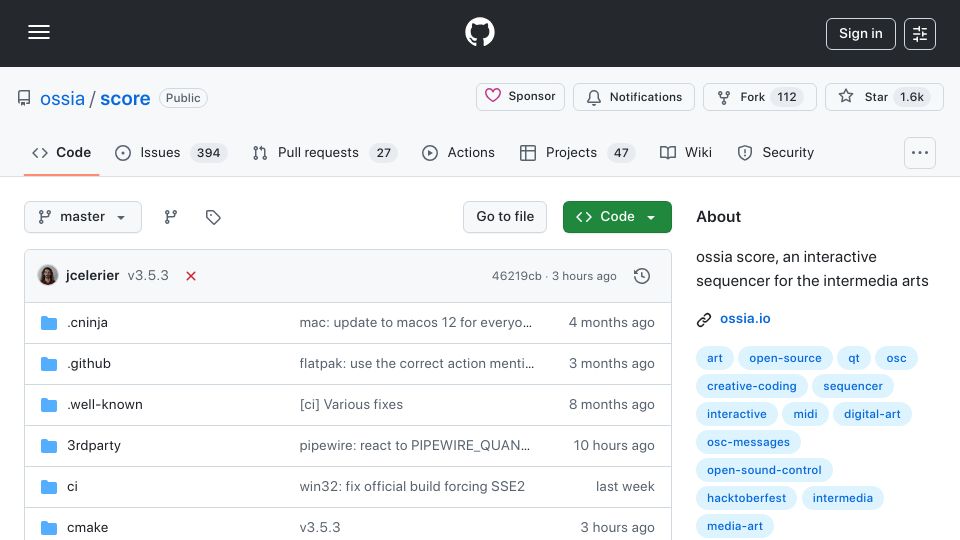Select the digital-art topic tag
The width and height of the screenshot is (960, 540).
[x=872, y=414]
